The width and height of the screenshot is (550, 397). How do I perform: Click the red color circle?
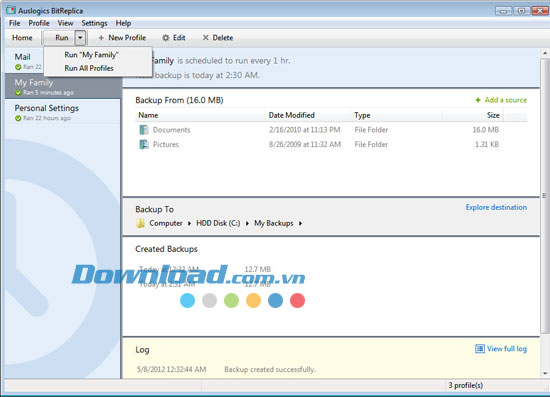[x=297, y=301]
